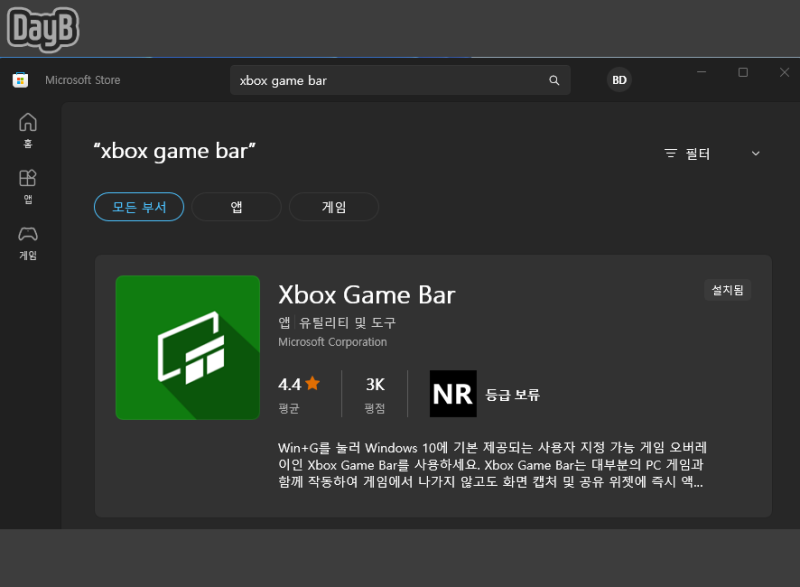Click the Xbox Game Bar title link

(367, 295)
